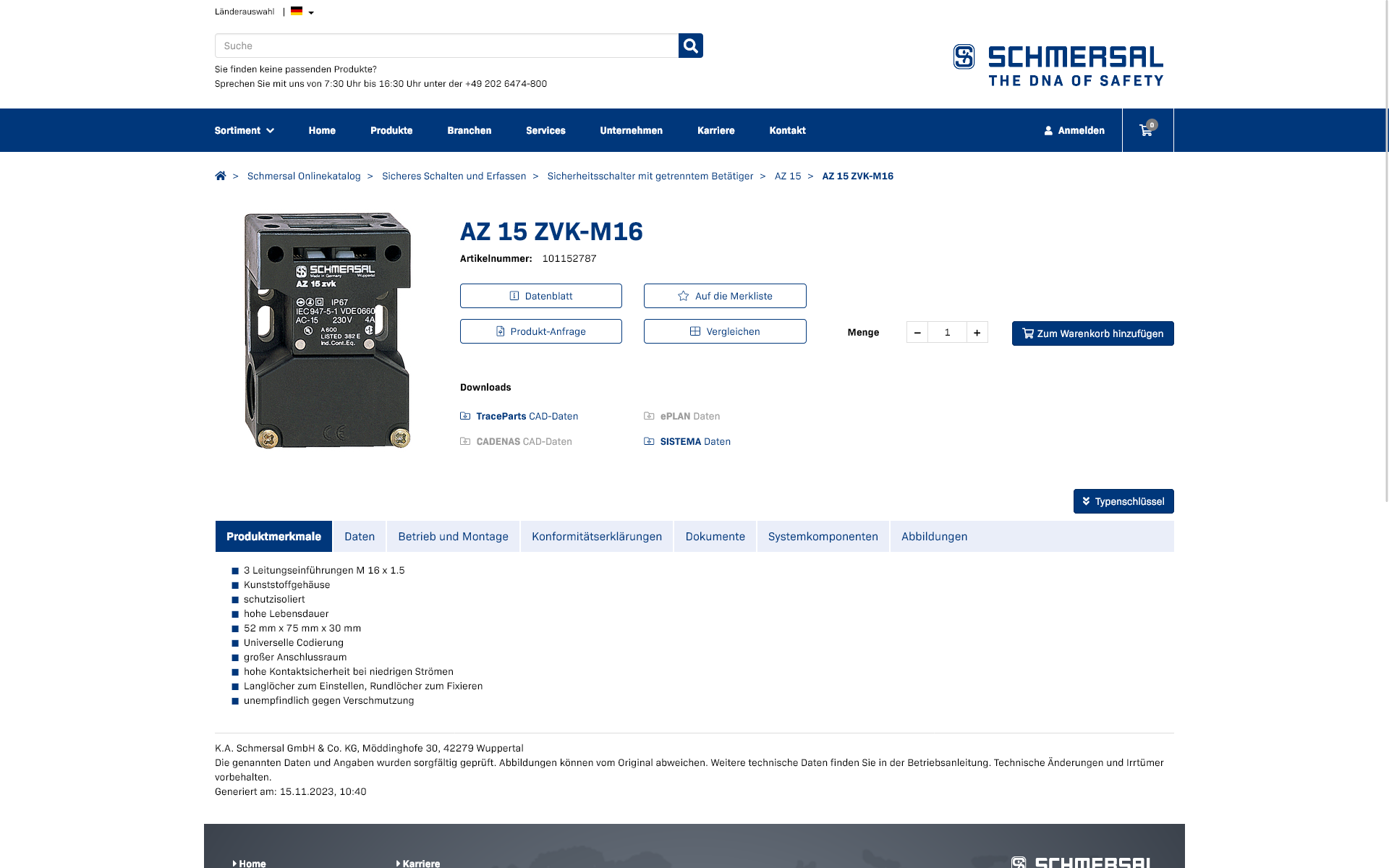Select the Produktmerkmale tab

click(x=273, y=536)
